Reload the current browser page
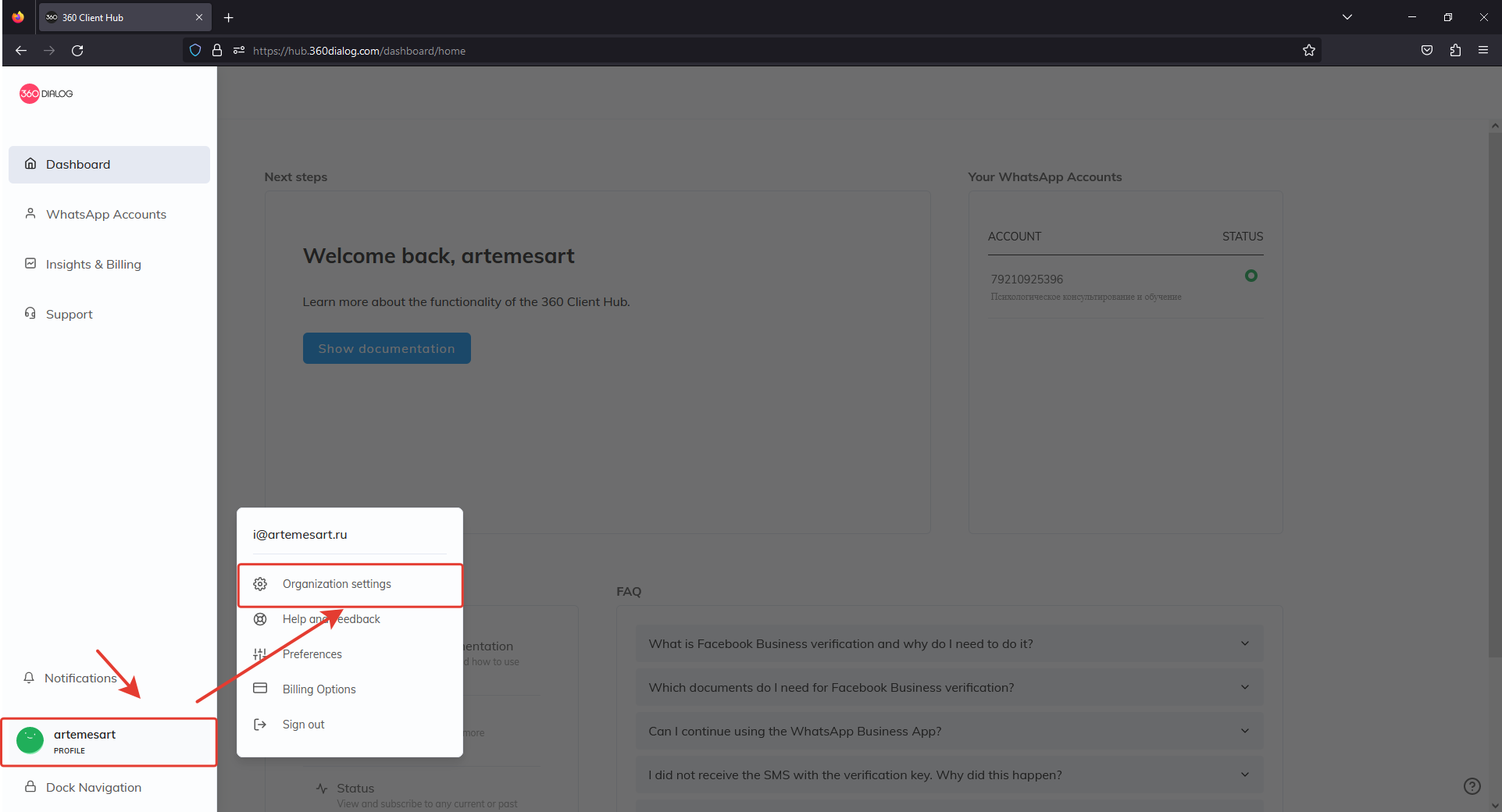1502x812 pixels. pyautogui.click(x=77, y=51)
